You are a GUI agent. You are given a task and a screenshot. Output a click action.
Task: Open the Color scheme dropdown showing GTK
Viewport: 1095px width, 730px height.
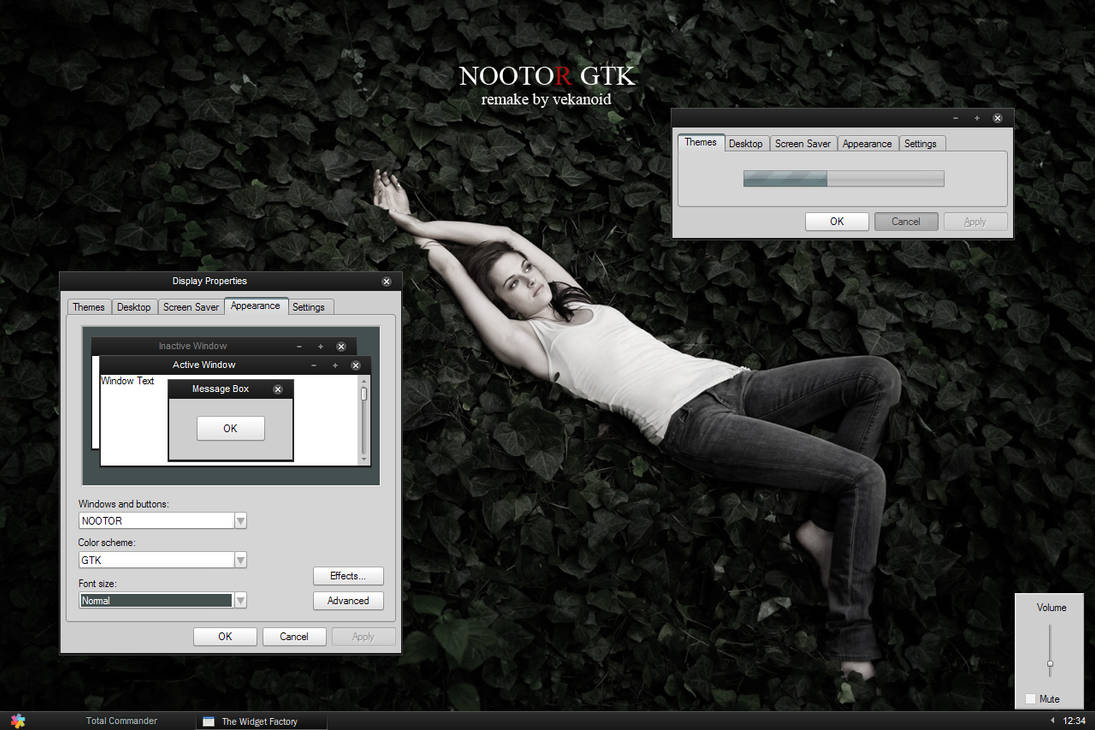(240, 560)
